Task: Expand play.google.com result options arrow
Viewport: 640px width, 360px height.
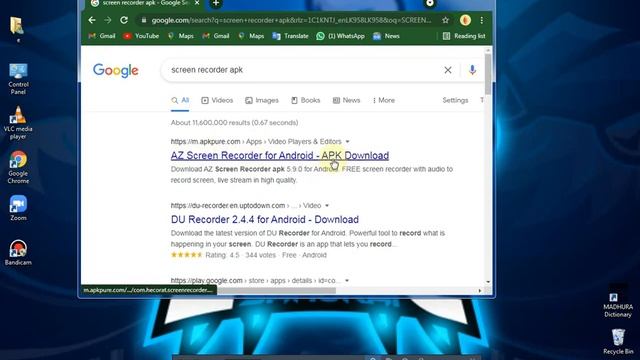Action: pyautogui.click(x=347, y=281)
